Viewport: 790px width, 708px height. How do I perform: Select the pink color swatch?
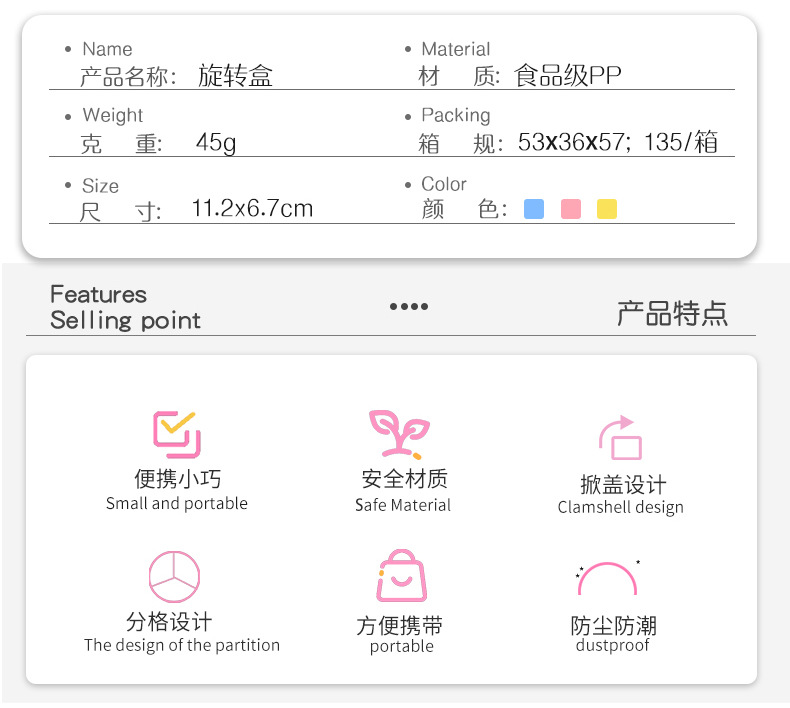click(x=571, y=209)
